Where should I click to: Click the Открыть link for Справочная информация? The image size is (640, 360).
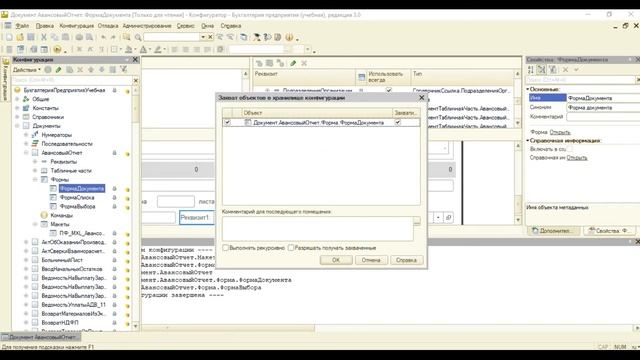coord(577,158)
